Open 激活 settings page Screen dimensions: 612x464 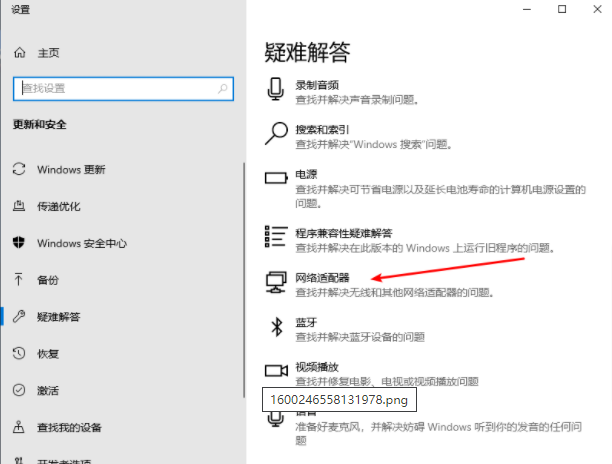(x=48, y=391)
